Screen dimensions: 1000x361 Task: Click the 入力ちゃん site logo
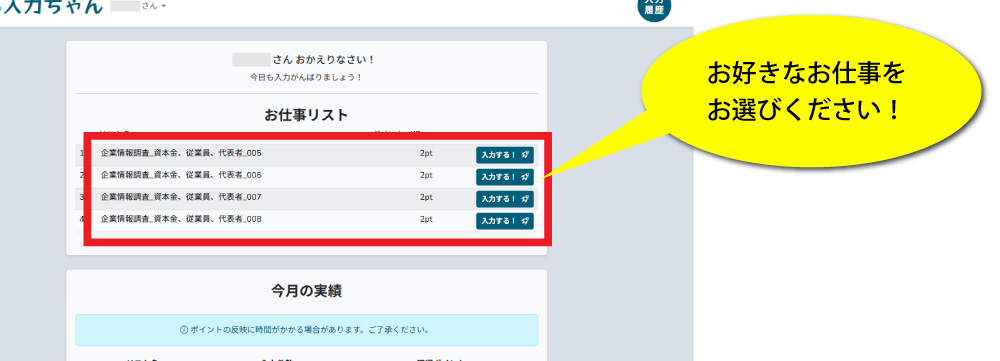(51, 6)
